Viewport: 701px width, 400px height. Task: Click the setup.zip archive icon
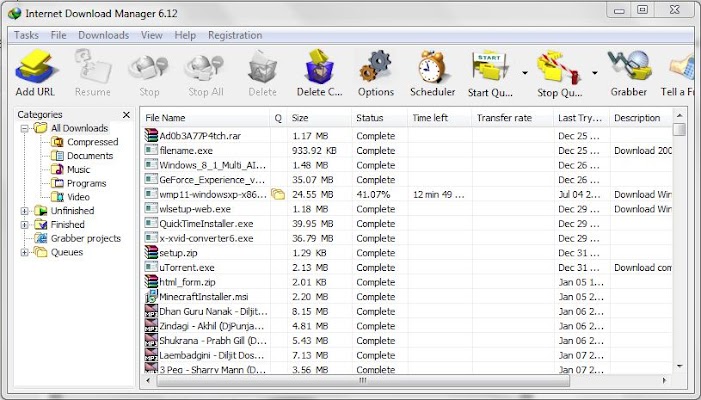[152, 253]
